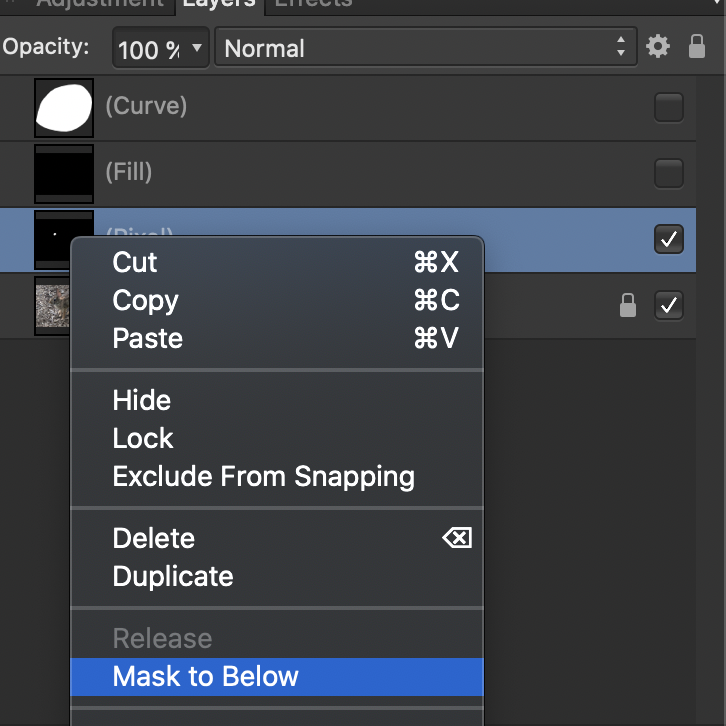Select Hide in the context menu

[142, 400]
